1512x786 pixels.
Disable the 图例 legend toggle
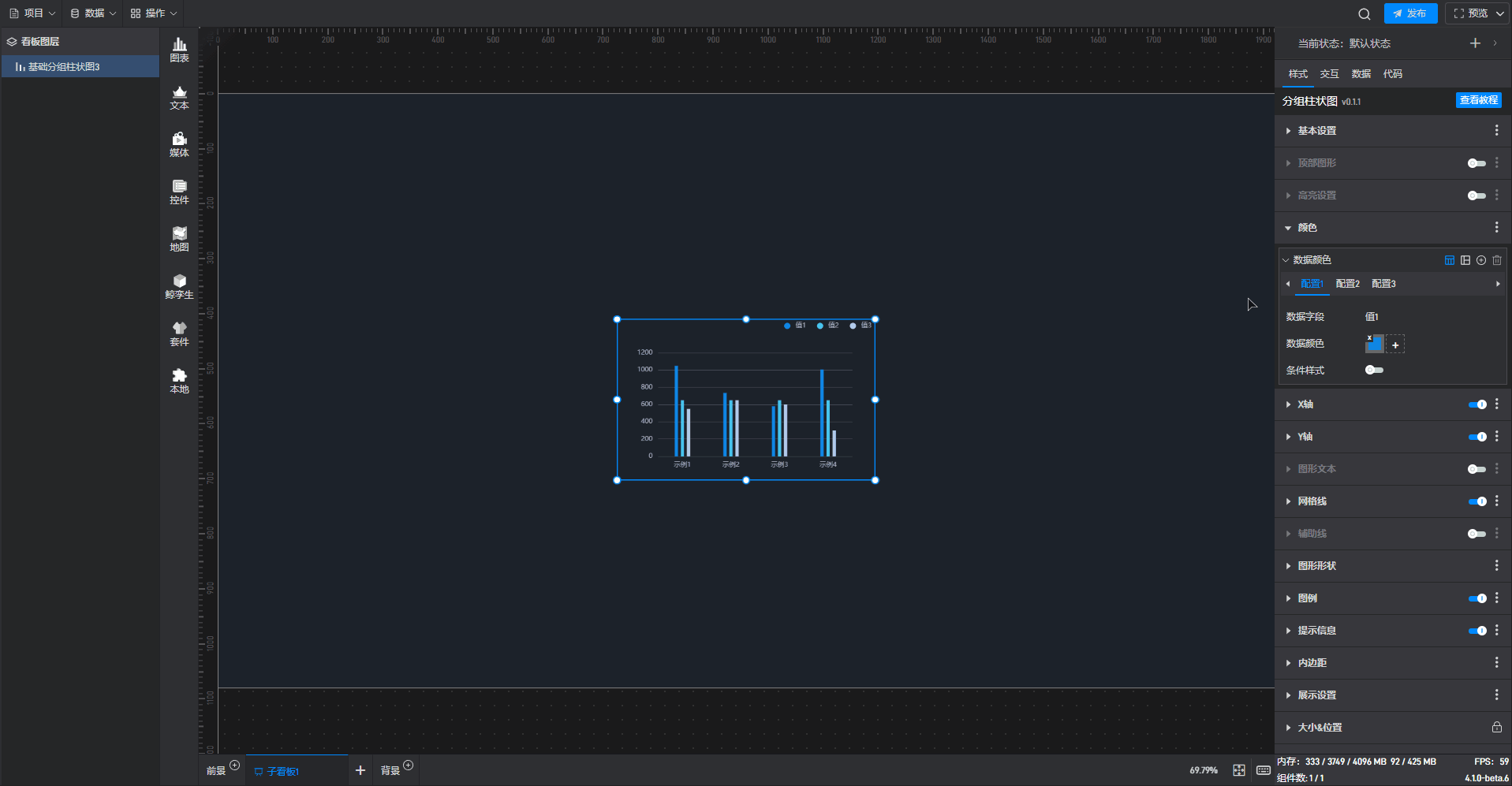click(1477, 598)
